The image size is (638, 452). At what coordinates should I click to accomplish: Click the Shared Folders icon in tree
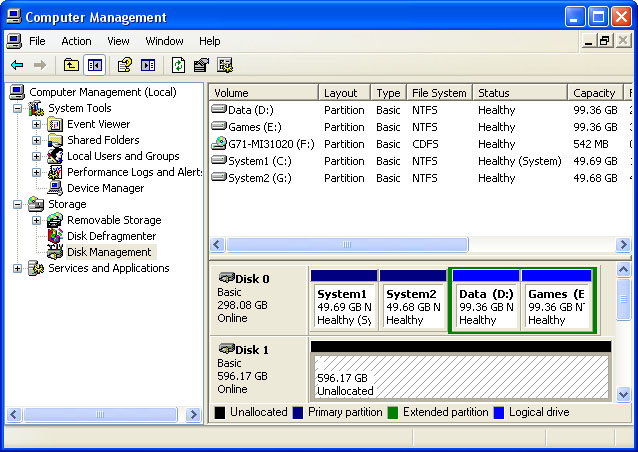[55, 140]
